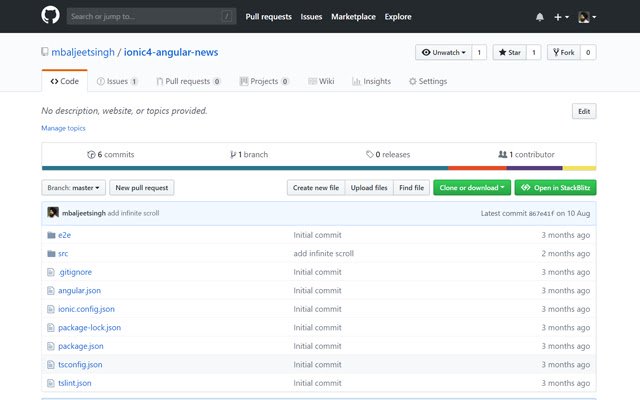Switch to the Settings tab
Image resolution: width=640 pixels, height=400 pixels.
[428, 81]
